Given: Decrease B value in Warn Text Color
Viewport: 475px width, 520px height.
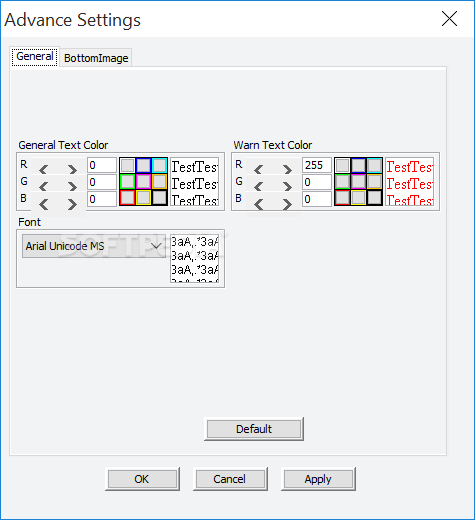Looking at the screenshot, I should pos(259,204).
